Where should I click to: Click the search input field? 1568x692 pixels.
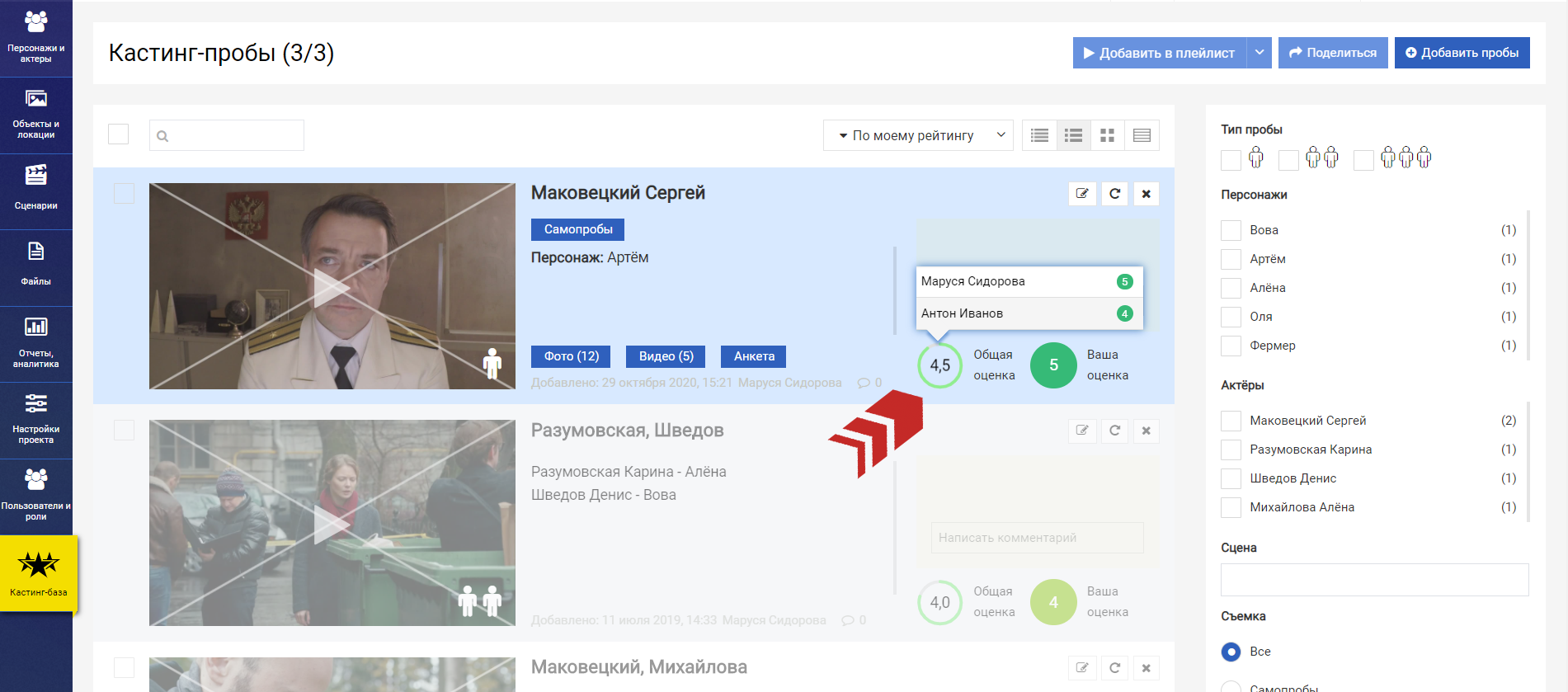227,135
